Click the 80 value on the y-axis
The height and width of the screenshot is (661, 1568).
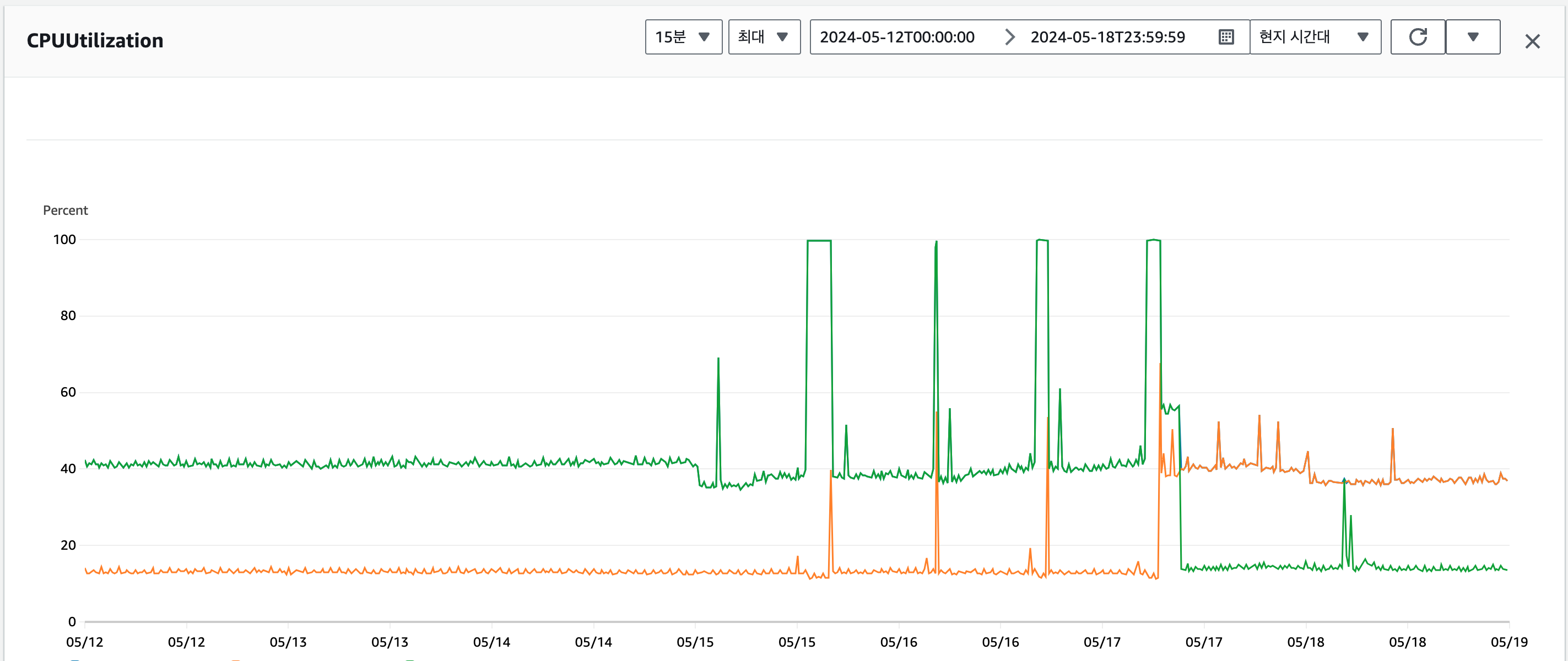68,316
